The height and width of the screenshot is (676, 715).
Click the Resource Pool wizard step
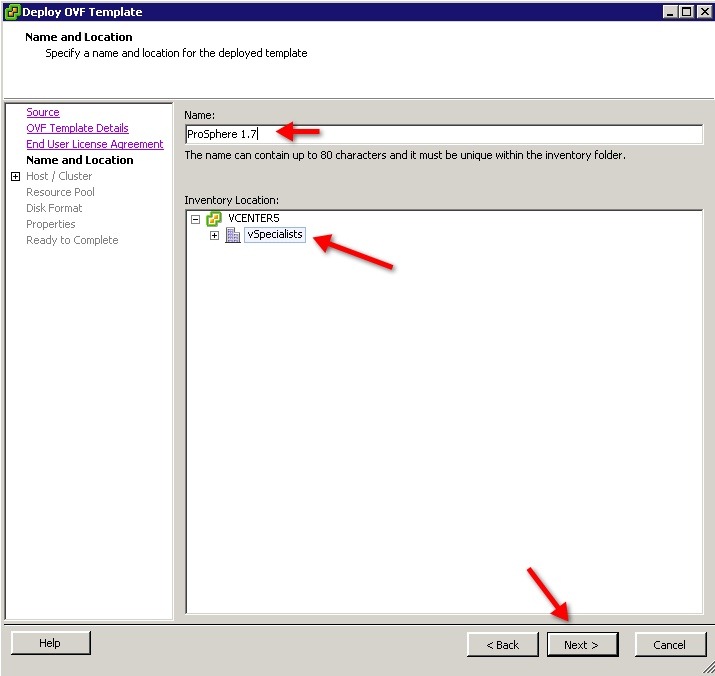[x=60, y=192]
